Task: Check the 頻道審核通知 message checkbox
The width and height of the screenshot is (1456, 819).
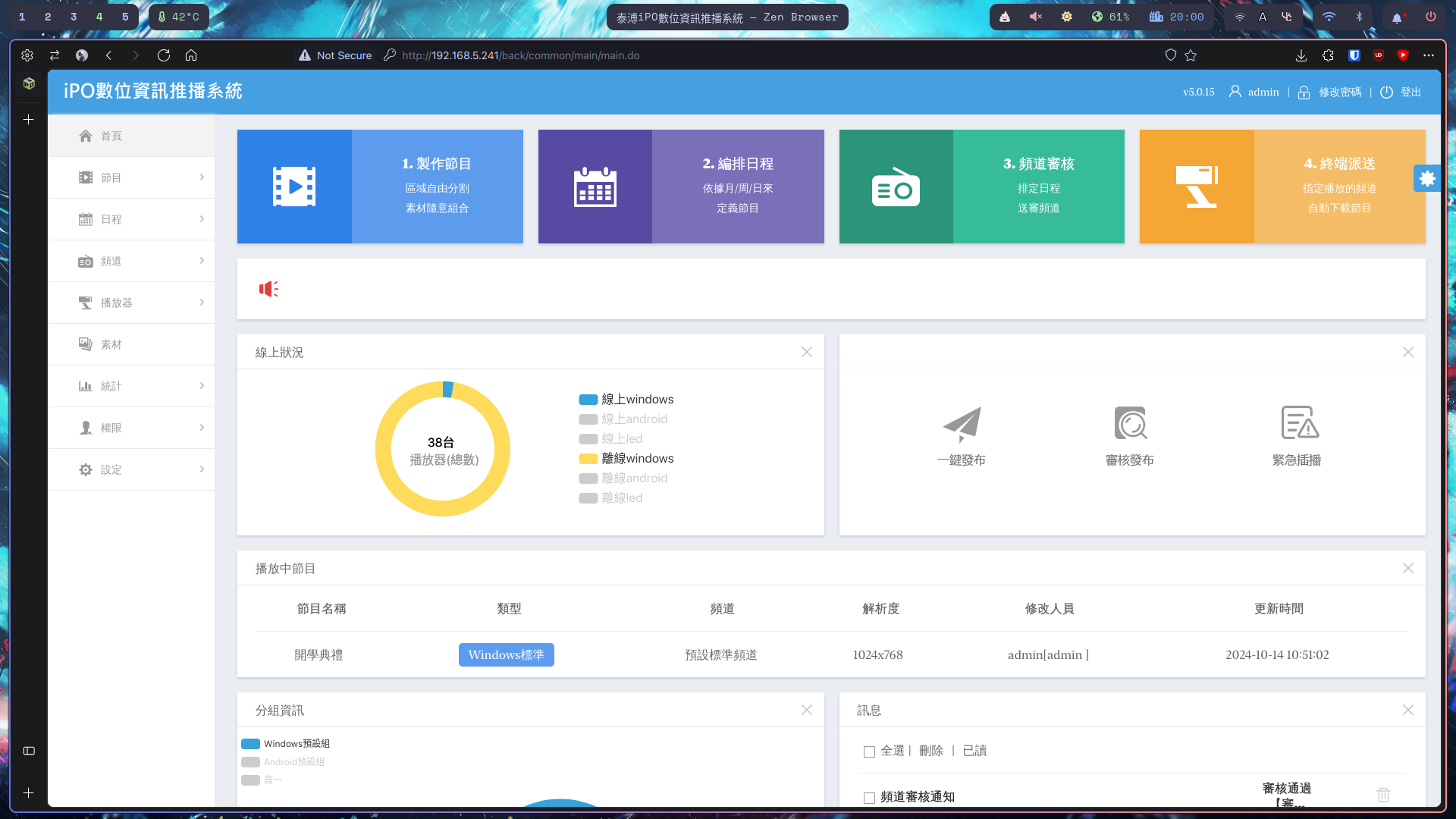Action: [869, 798]
